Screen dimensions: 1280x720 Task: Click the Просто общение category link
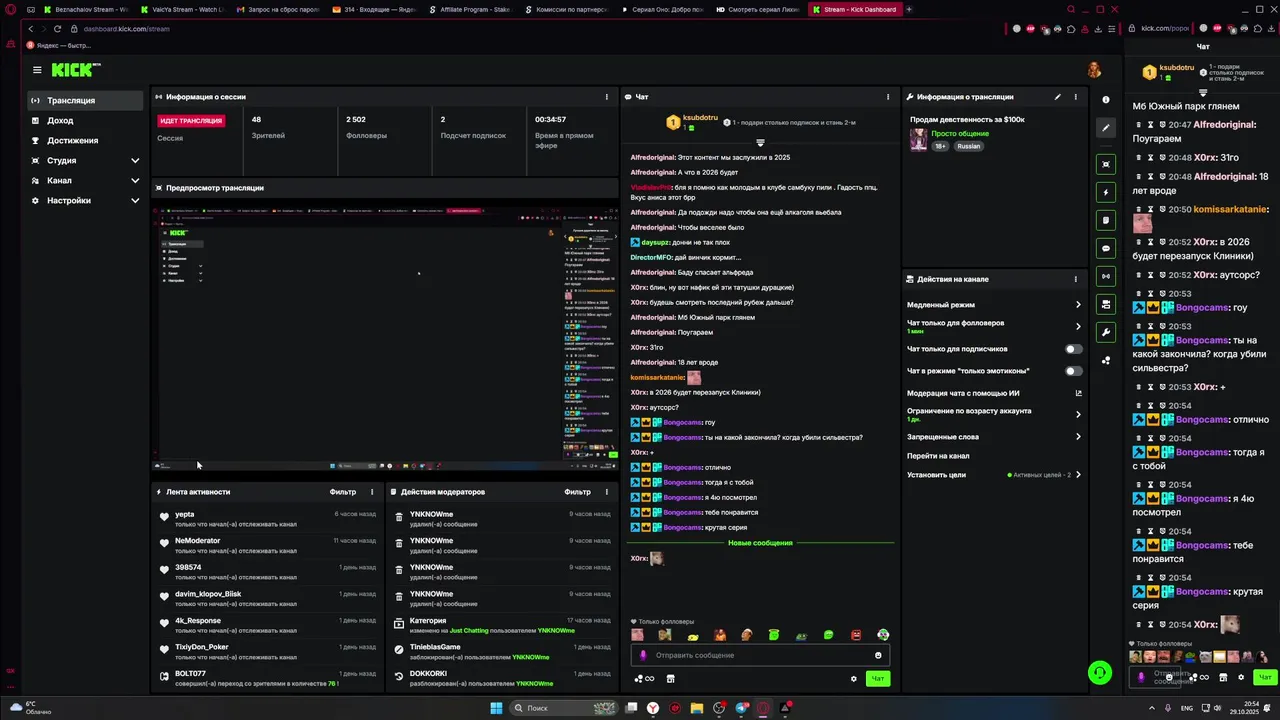coord(960,134)
